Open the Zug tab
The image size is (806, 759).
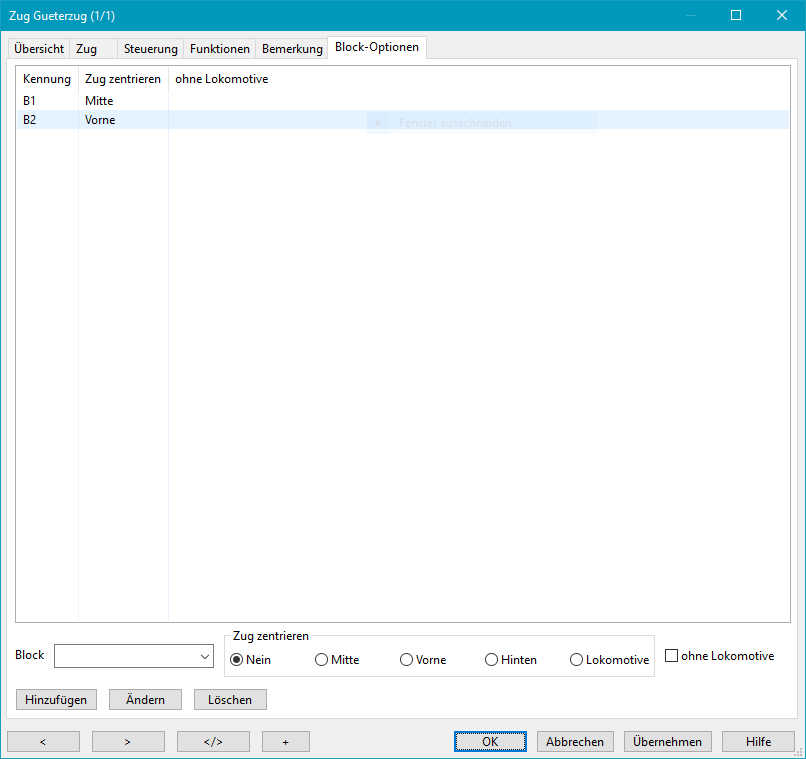[87, 48]
